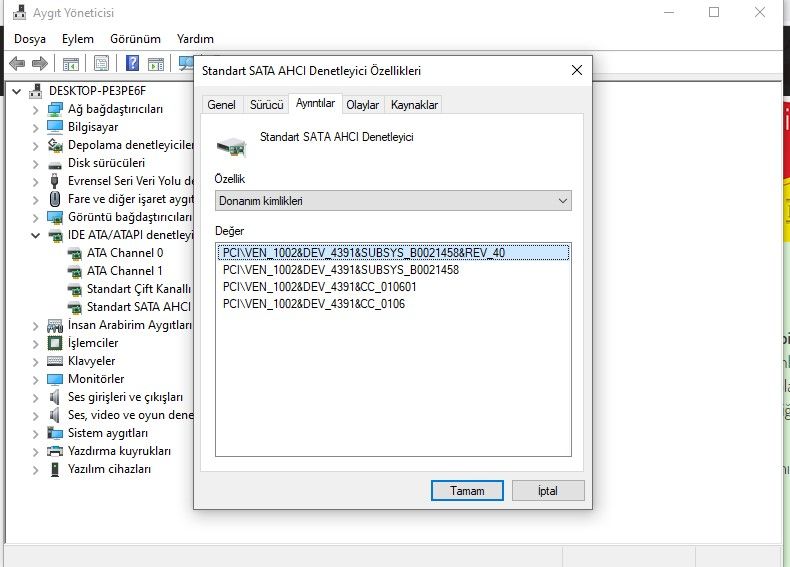Click the Disk sürücüleri drive icon

pos(54,164)
